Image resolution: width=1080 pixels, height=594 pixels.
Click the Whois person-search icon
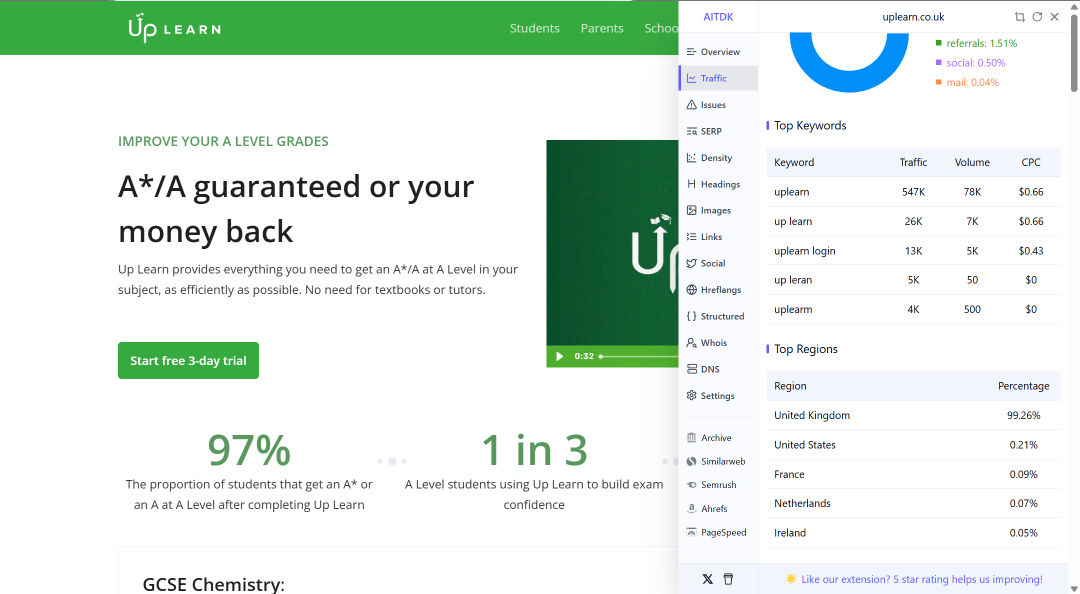[x=692, y=342]
